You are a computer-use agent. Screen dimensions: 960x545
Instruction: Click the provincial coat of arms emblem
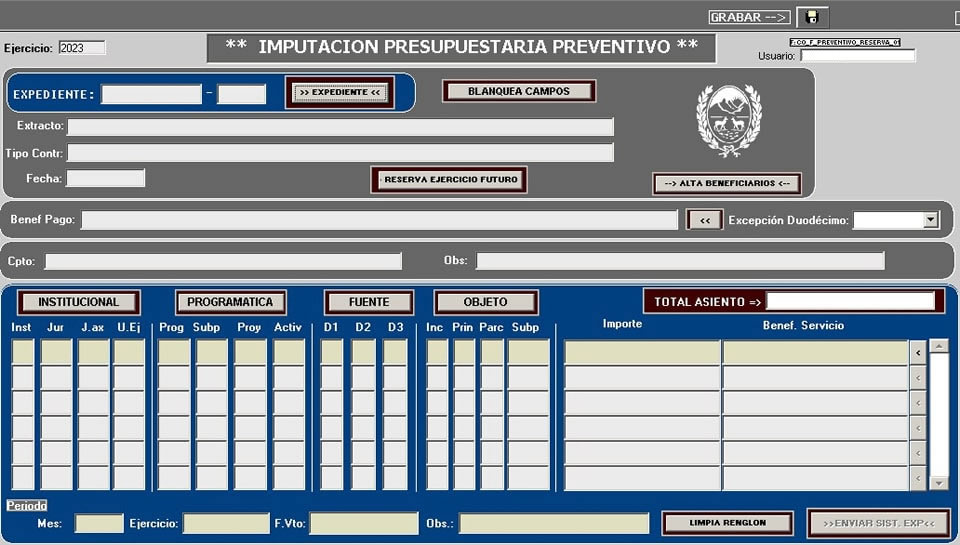(728, 119)
